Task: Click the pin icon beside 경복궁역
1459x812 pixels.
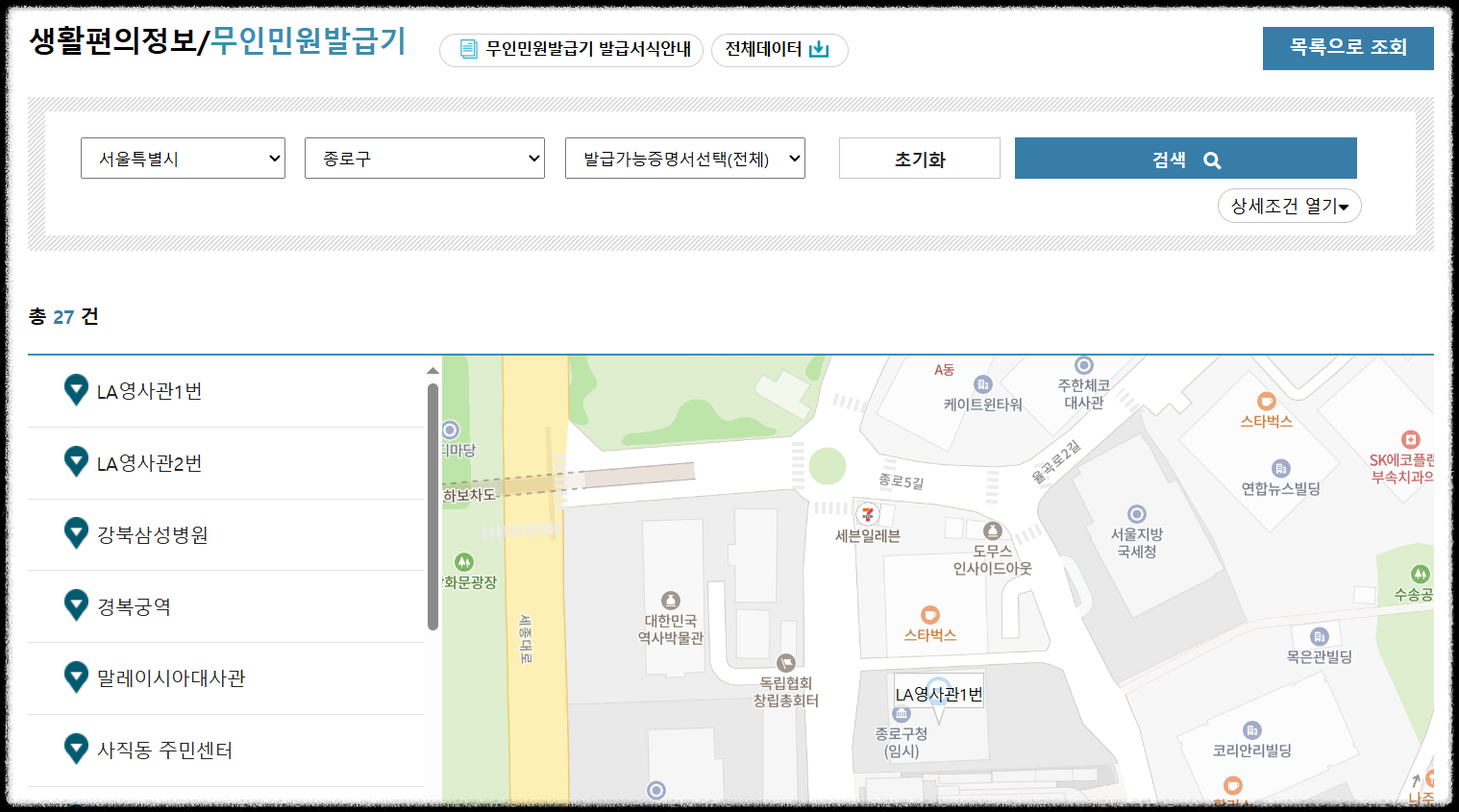Action: click(76, 604)
